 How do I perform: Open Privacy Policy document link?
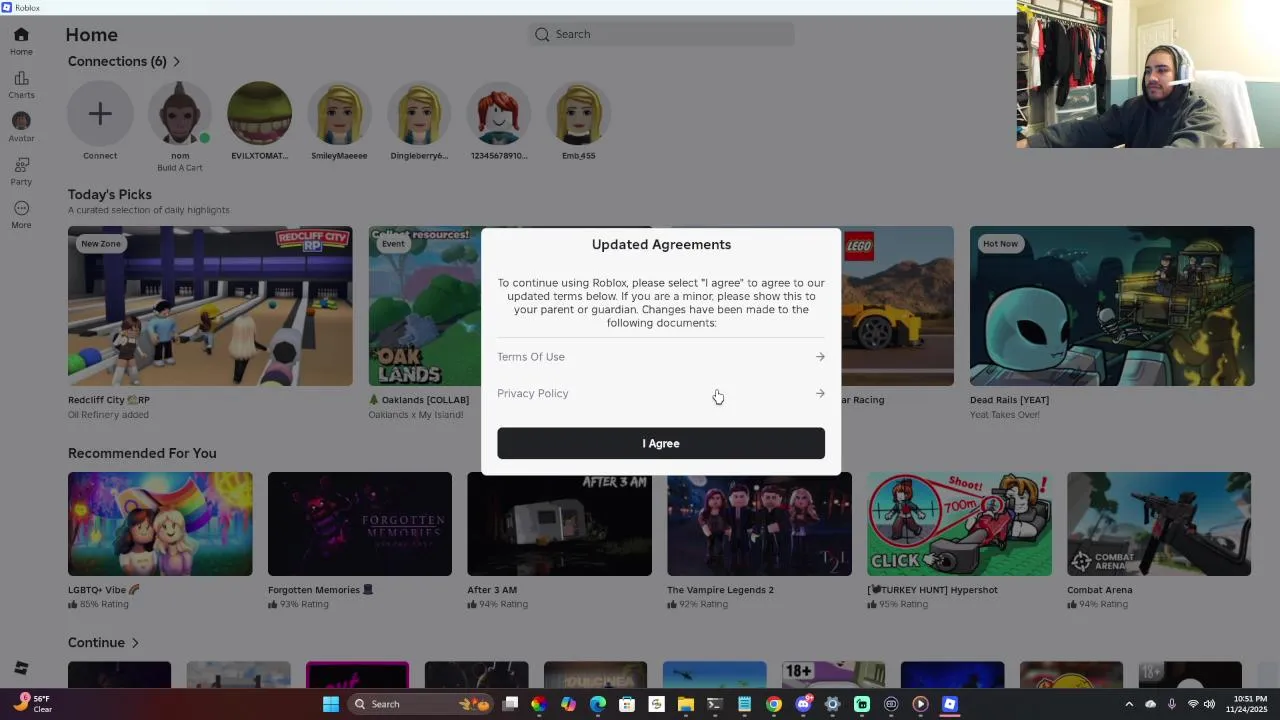[533, 393]
